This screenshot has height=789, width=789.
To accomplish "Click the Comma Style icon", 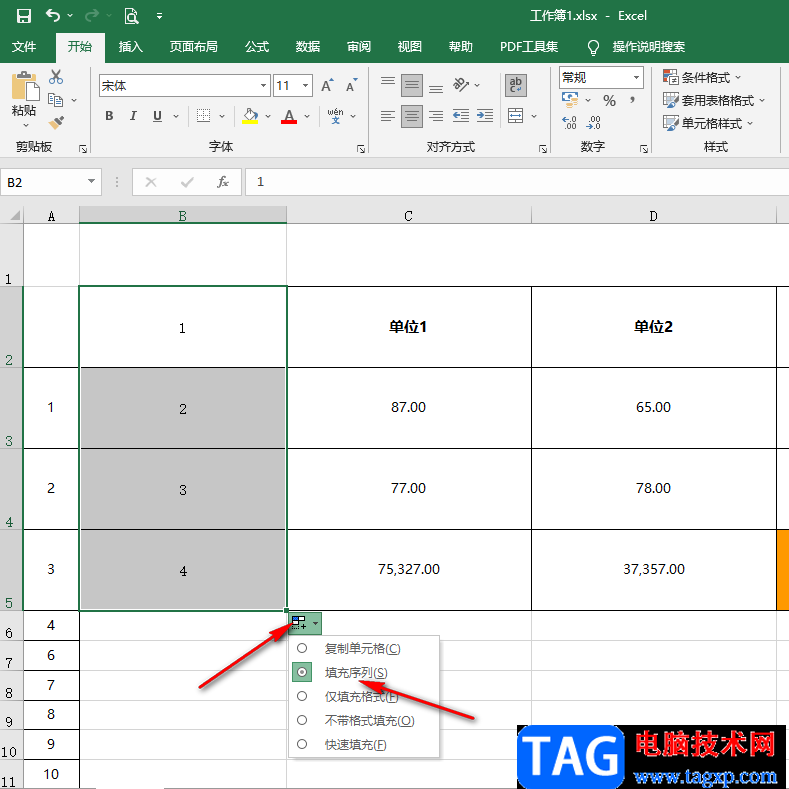I will tap(632, 100).
